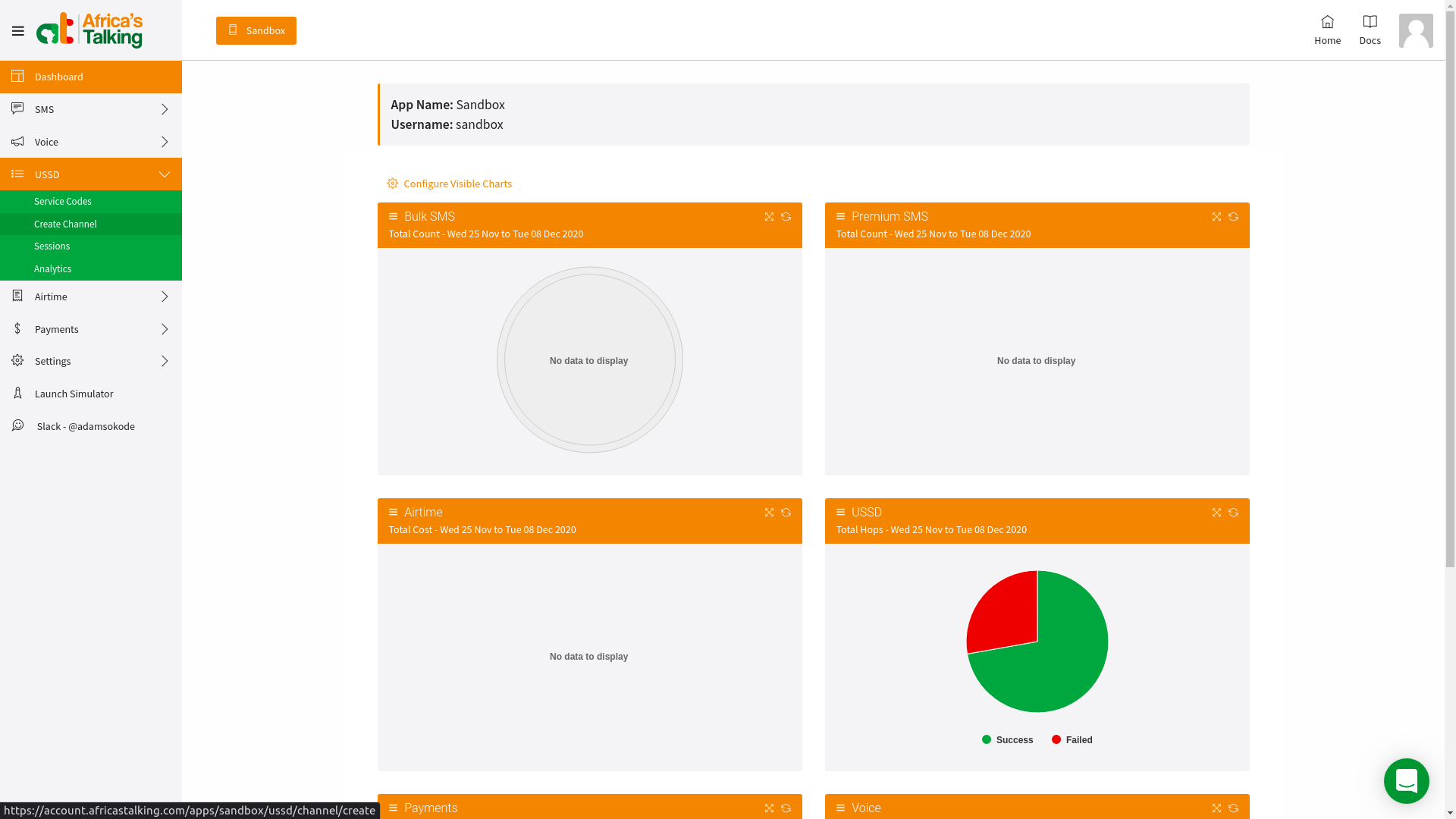
Task: Refresh the Premium SMS chart
Action: [1233, 217]
